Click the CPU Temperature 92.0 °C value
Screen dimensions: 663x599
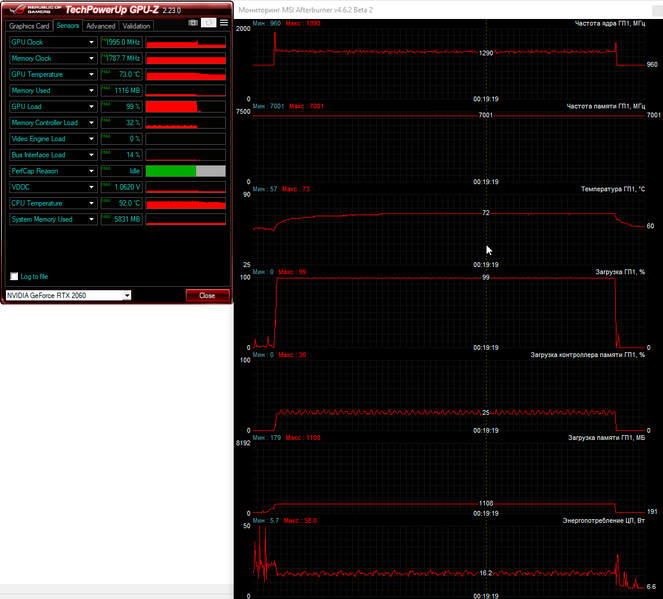tap(121, 203)
